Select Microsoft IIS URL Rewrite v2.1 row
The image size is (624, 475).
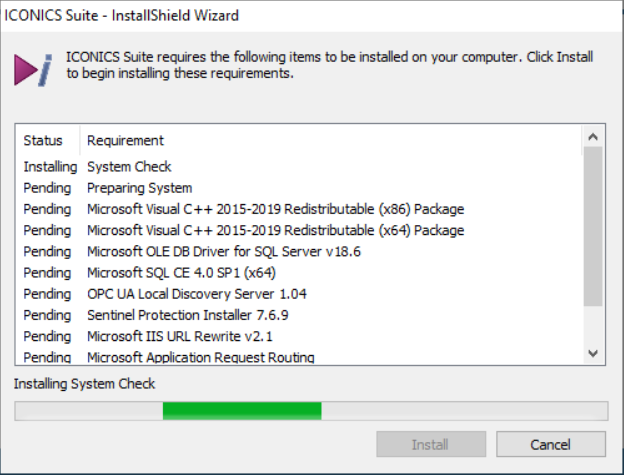pyautogui.click(x=298, y=336)
